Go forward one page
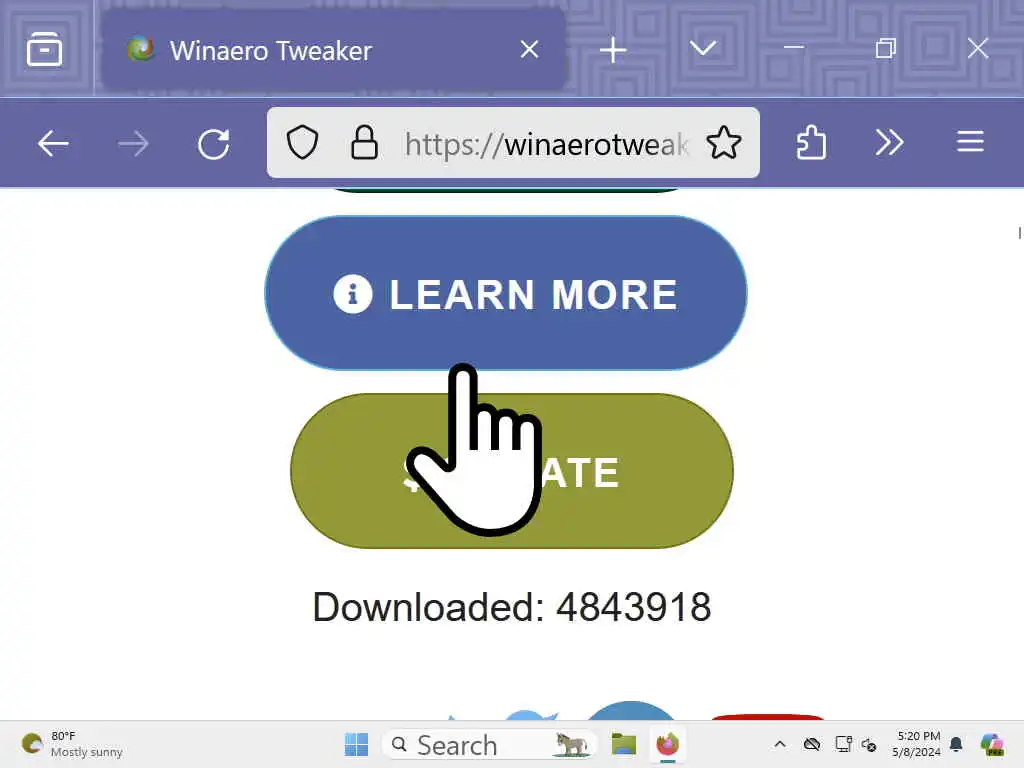The height and width of the screenshot is (768, 1024). tap(133, 143)
